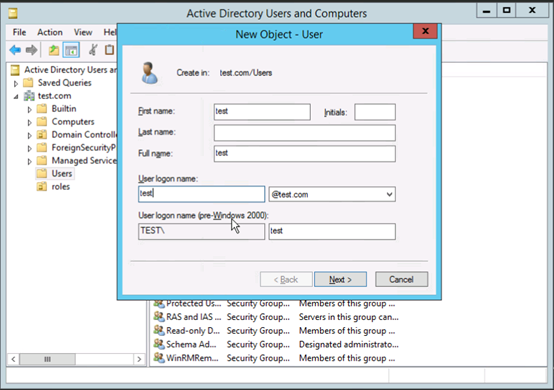Click the Schema Ad... group icon
The height and width of the screenshot is (390, 554).
(159, 344)
